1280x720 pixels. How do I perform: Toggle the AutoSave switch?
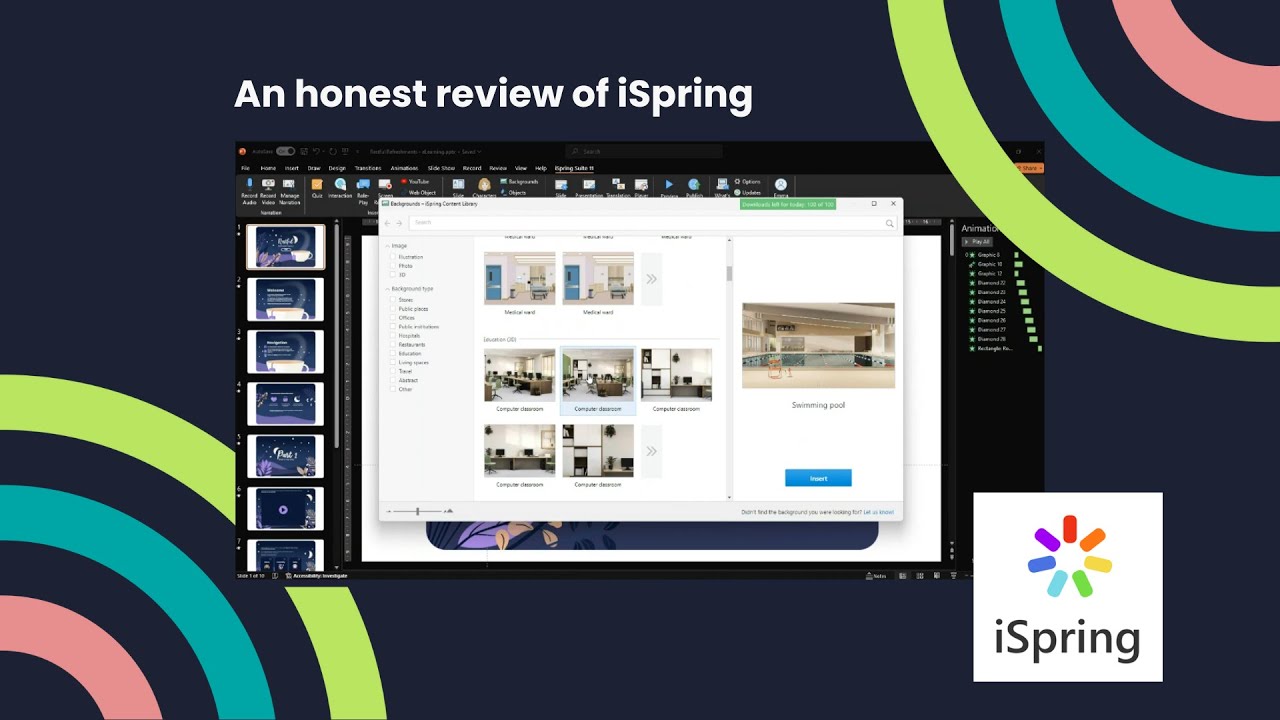pyautogui.click(x=285, y=151)
